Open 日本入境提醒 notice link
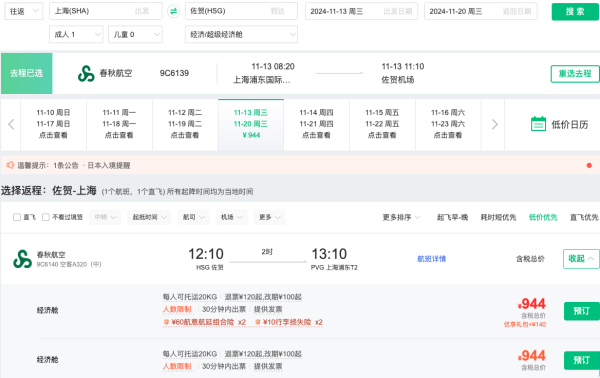The width and height of the screenshot is (600, 378). pyautogui.click(x=109, y=165)
